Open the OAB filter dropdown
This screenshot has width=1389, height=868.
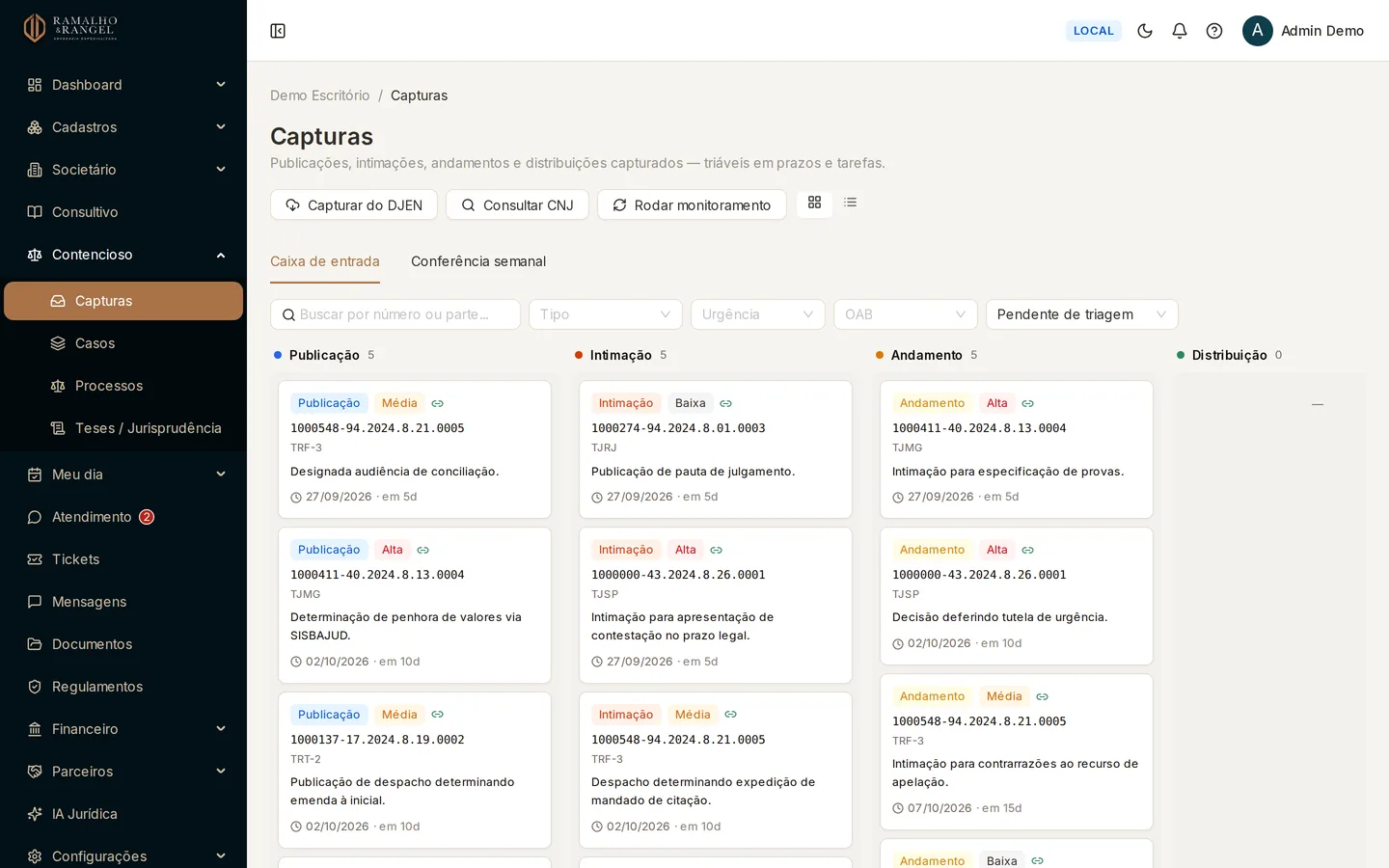click(906, 314)
